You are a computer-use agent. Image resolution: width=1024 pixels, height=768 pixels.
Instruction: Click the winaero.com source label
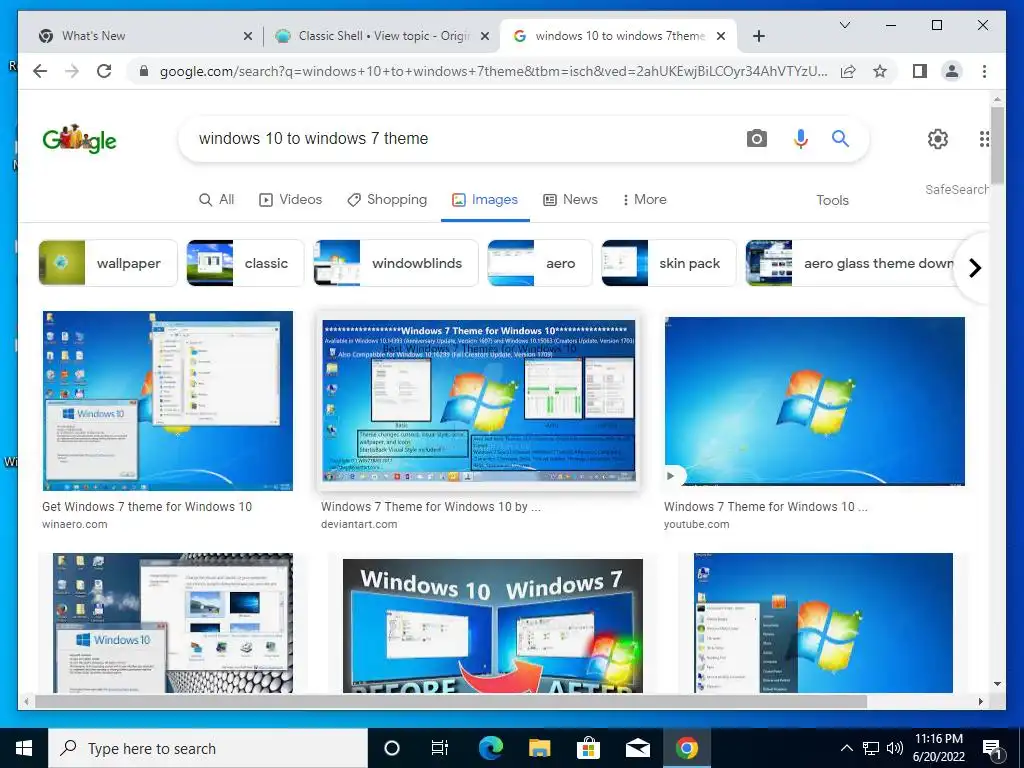[x=74, y=524]
